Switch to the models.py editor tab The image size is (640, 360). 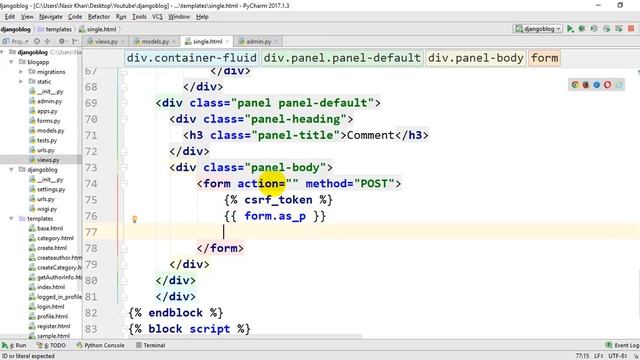tap(154, 42)
